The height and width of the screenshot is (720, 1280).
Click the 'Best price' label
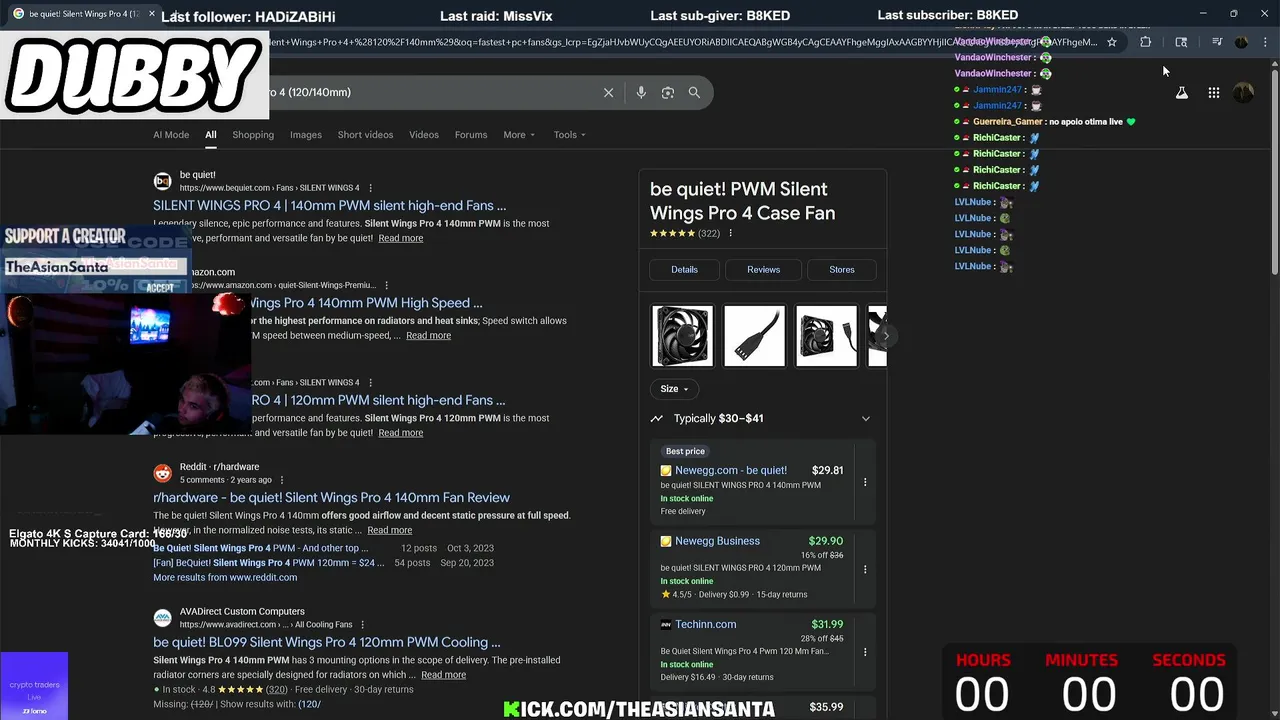[685, 451]
